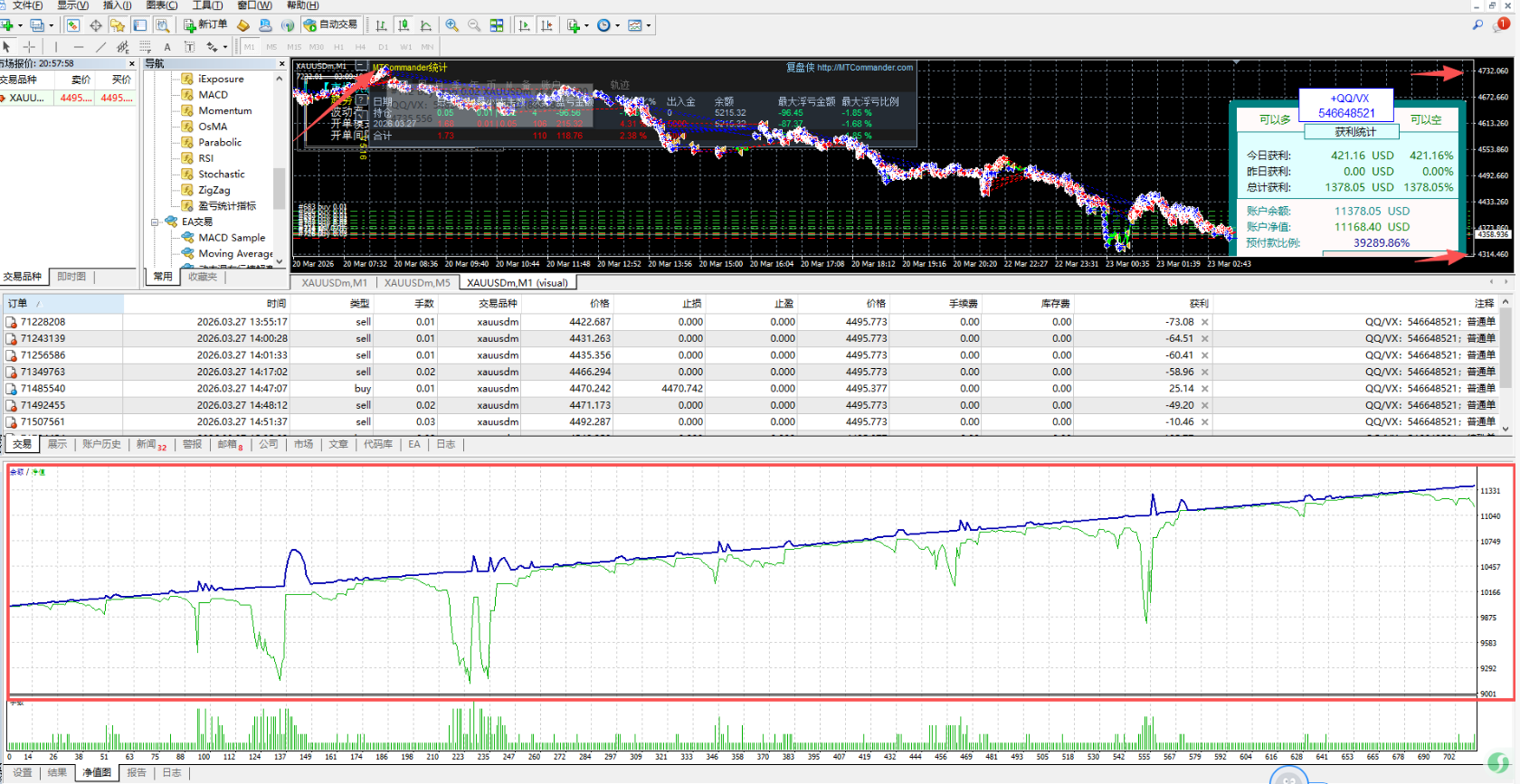Open the 图表 menu
1520x784 pixels.
click(x=162, y=5)
